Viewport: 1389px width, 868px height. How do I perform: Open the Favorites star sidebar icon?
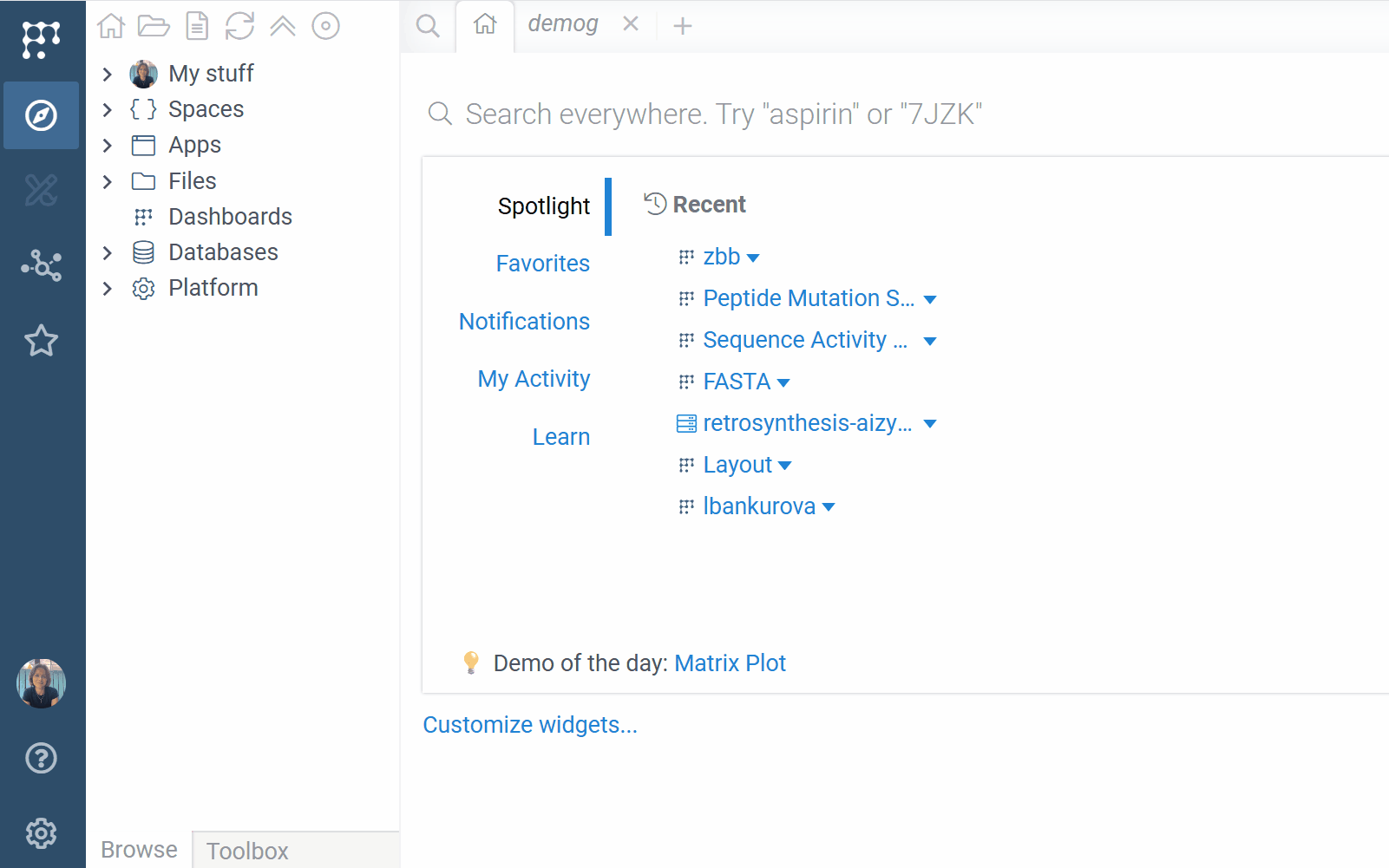pos(41,341)
